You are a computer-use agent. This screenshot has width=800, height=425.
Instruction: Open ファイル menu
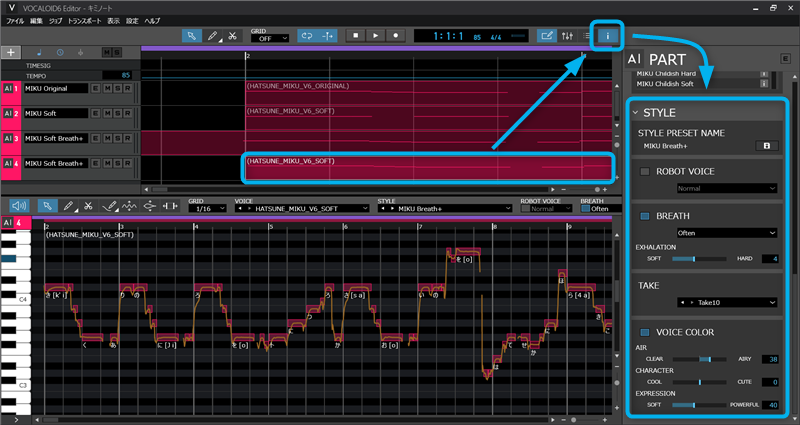[x=15, y=21]
